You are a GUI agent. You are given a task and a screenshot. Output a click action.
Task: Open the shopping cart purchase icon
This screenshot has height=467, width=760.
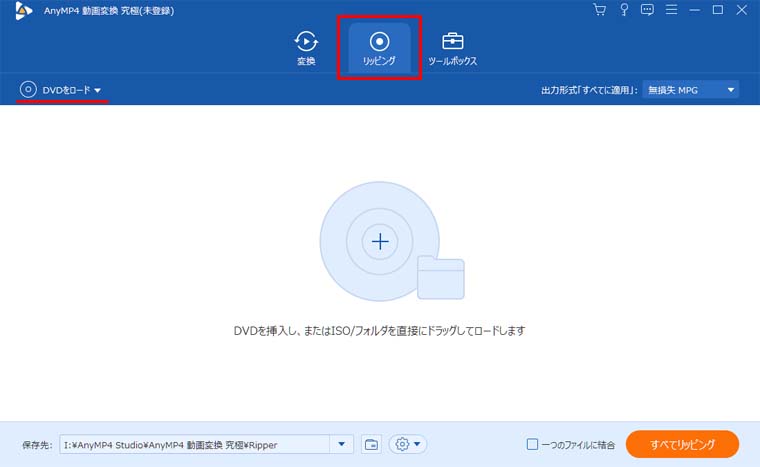point(599,10)
